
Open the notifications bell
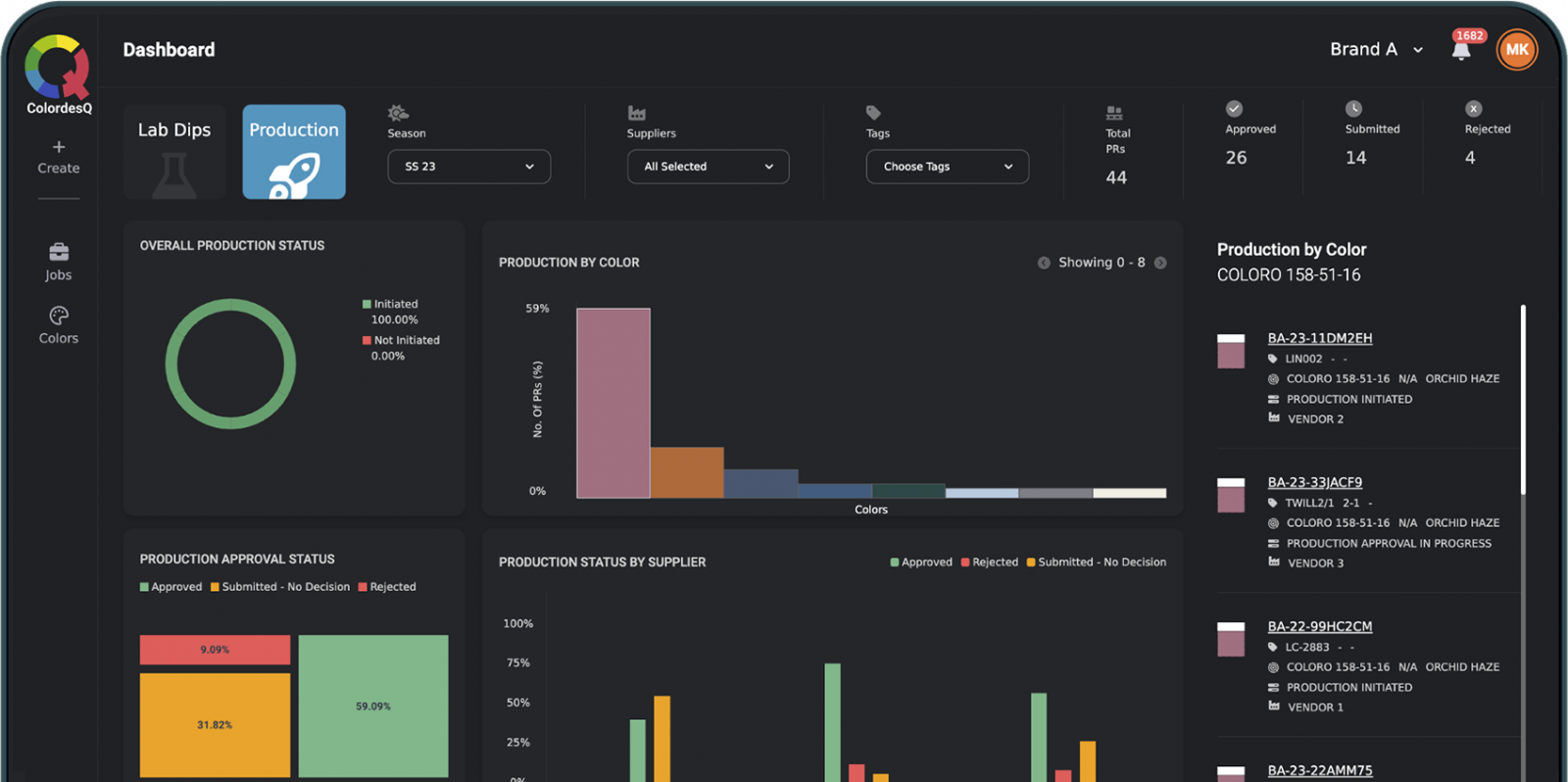pos(1460,51)
